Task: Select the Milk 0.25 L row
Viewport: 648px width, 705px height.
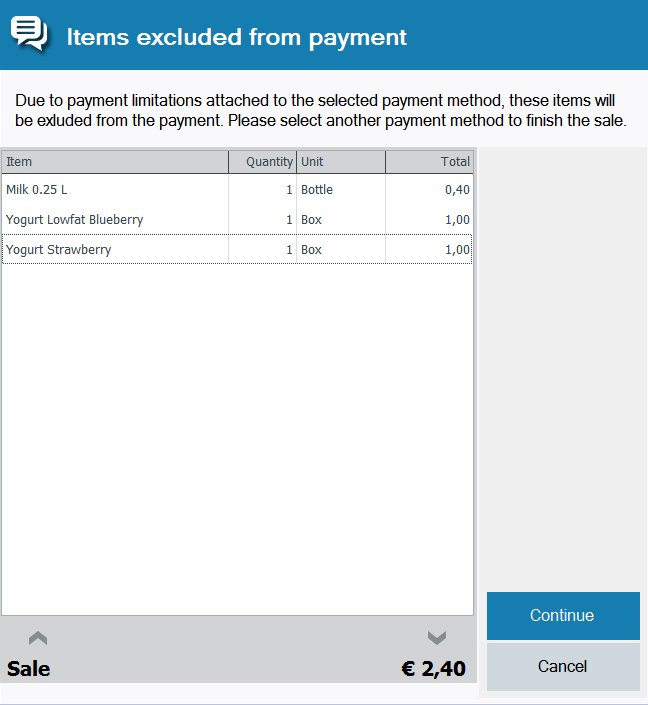Action: [x=237, y=190]
